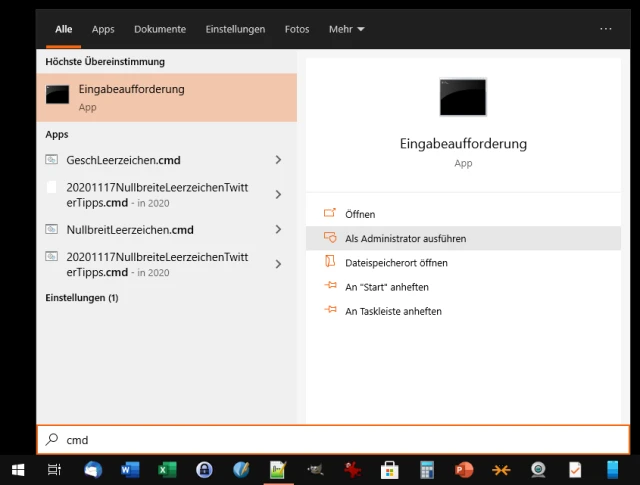Select the Einstellungen filter tab
This screenshot has height=485, width=640.
(234, 30)
